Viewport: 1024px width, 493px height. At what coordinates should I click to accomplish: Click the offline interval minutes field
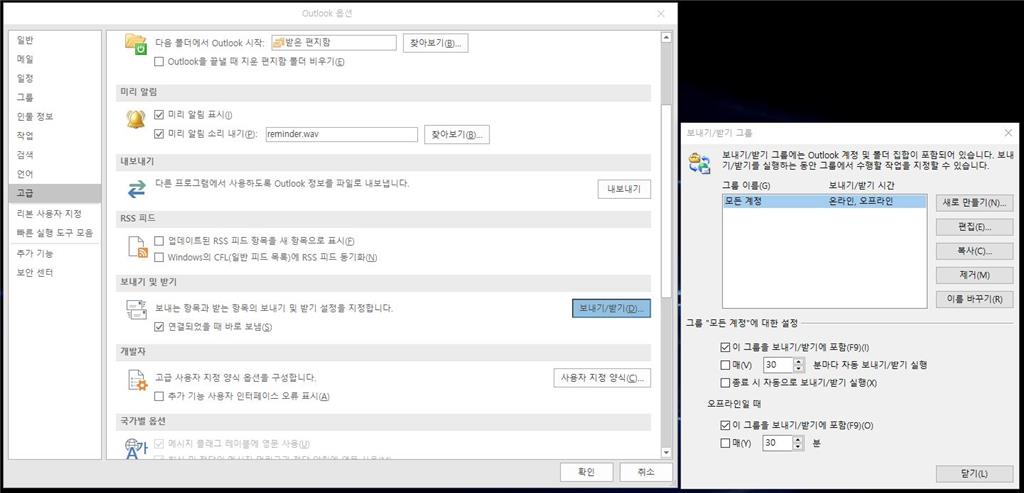point(778,443)
